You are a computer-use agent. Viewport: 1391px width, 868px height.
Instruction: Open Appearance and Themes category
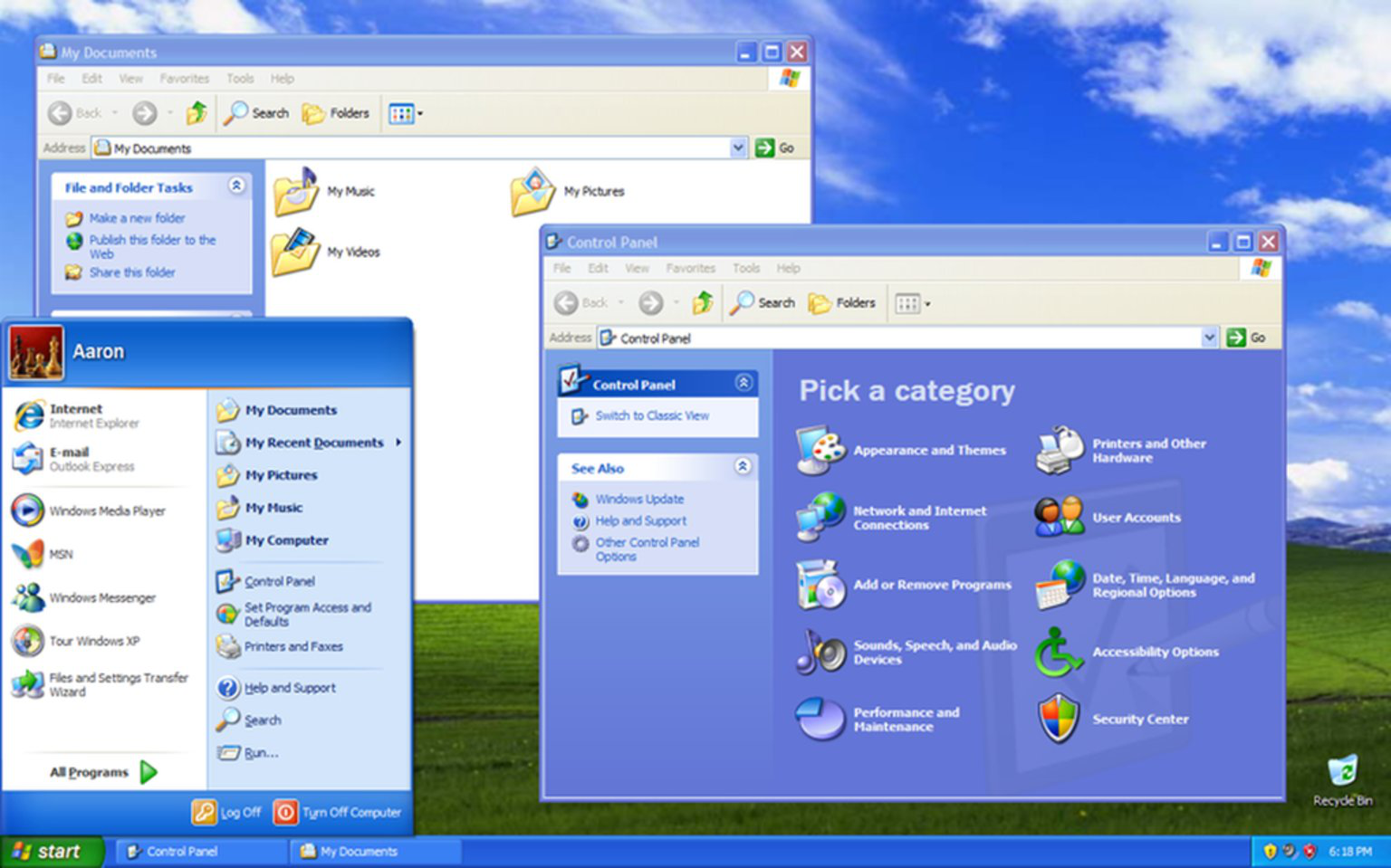pos(929,450)
